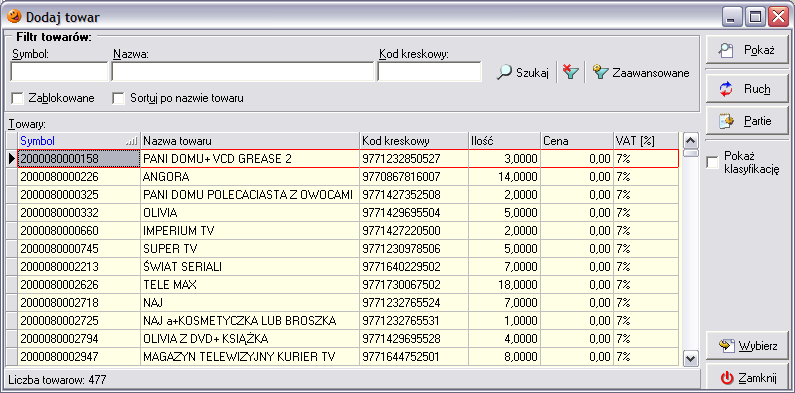Click the VAT [%] column header
The height and width of the screenshot is (393, 795).
coord(646,141)
